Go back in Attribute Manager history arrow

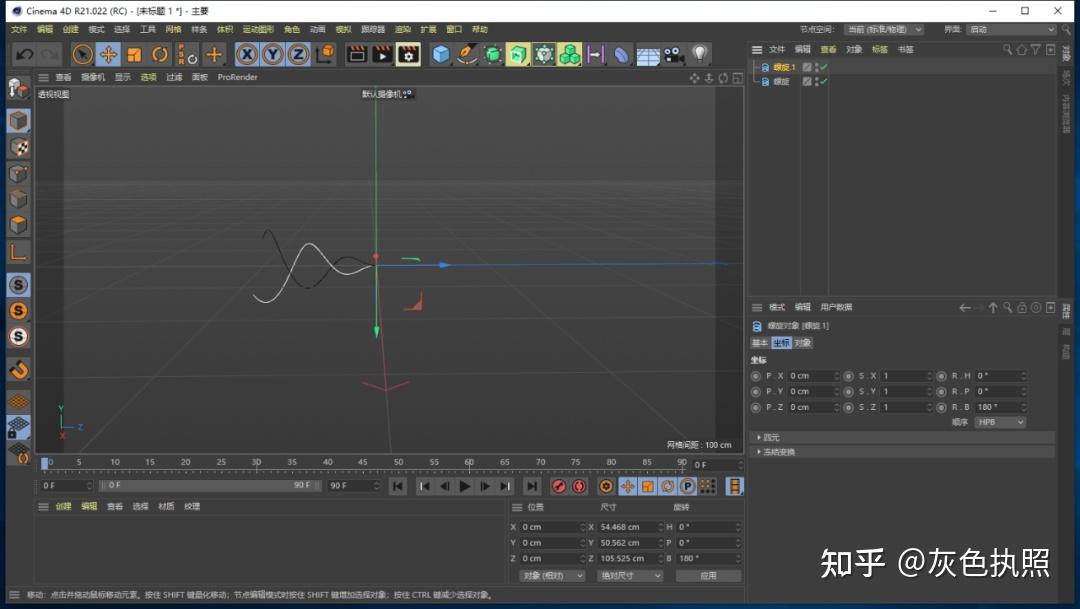[964, 308]
